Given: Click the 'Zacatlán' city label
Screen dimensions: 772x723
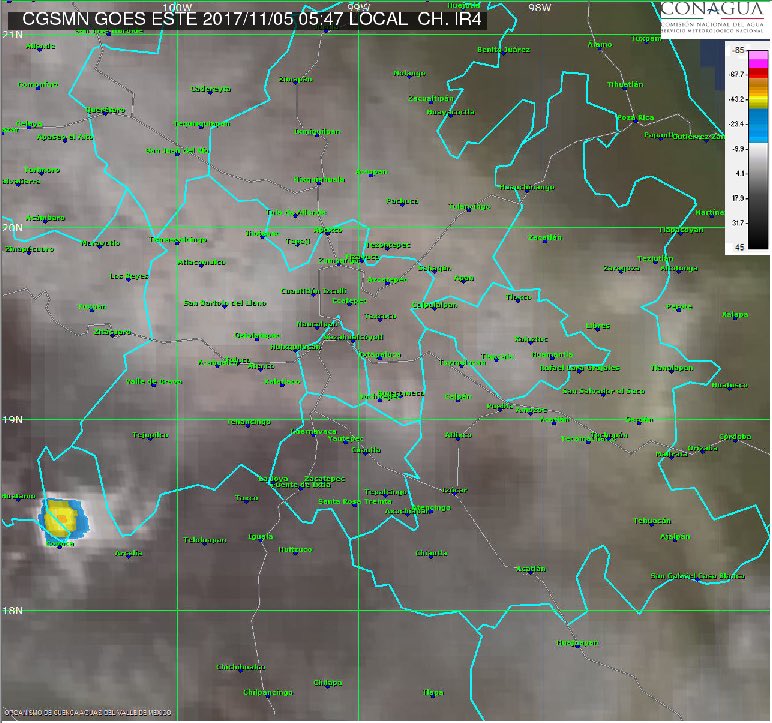Looking at the screenshot, I should 545,238.
